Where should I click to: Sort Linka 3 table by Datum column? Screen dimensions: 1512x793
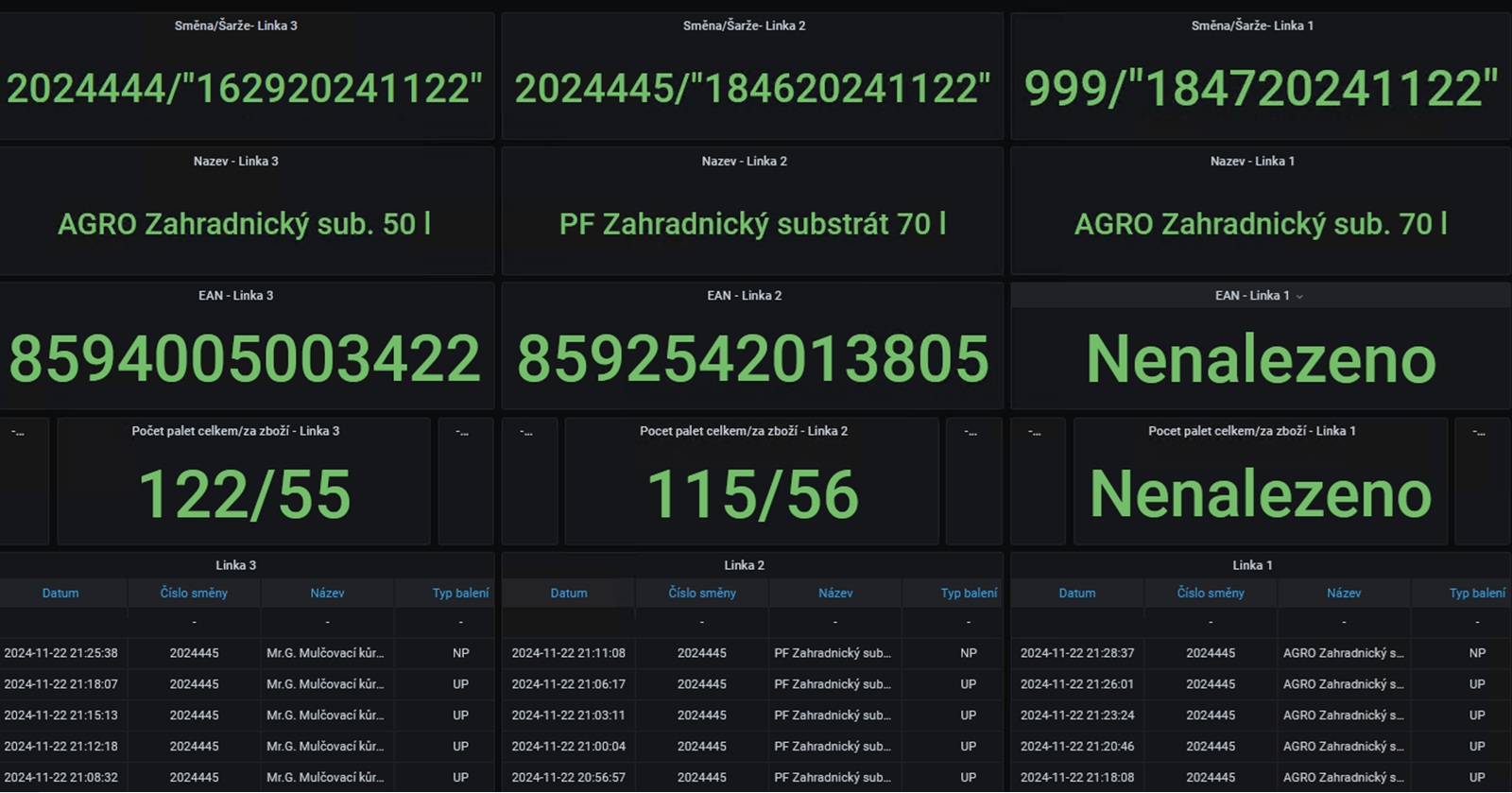tap(60, 594)
